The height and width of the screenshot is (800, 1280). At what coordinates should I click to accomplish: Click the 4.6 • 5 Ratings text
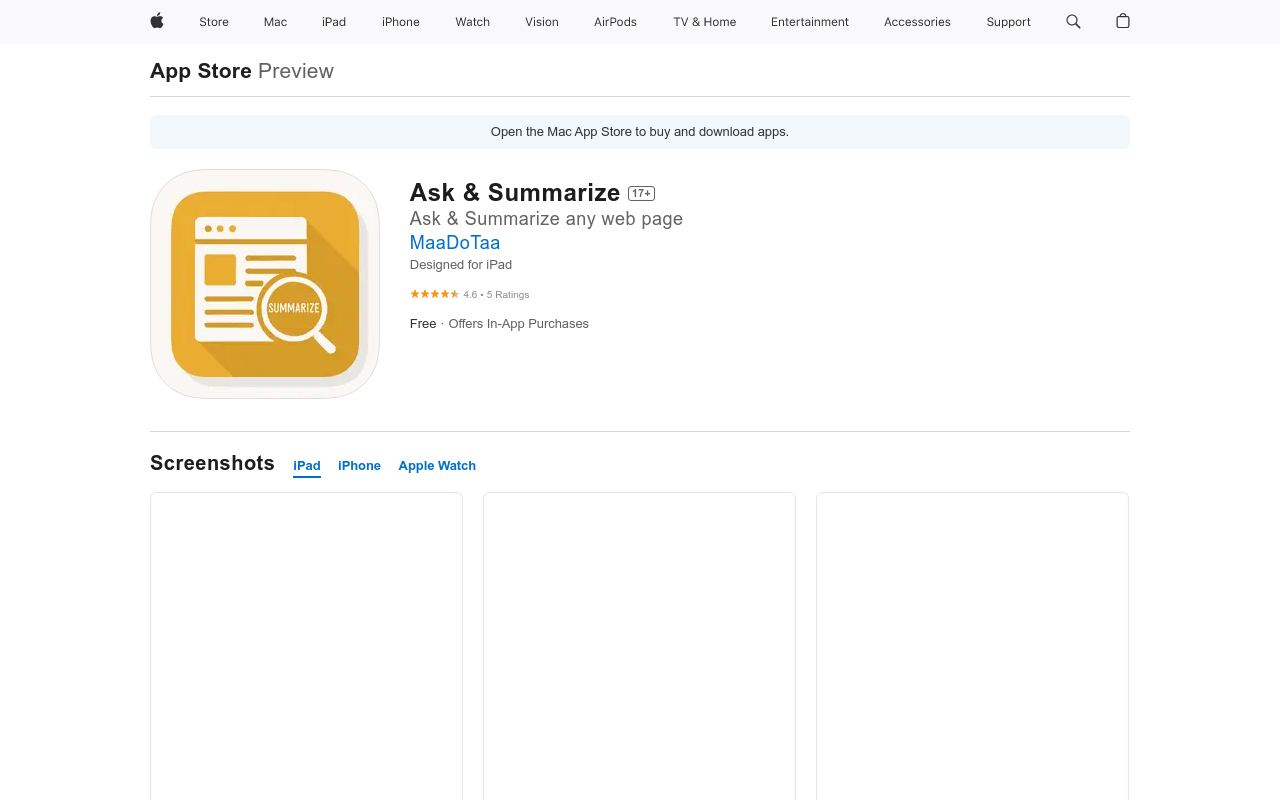(496, 295)
